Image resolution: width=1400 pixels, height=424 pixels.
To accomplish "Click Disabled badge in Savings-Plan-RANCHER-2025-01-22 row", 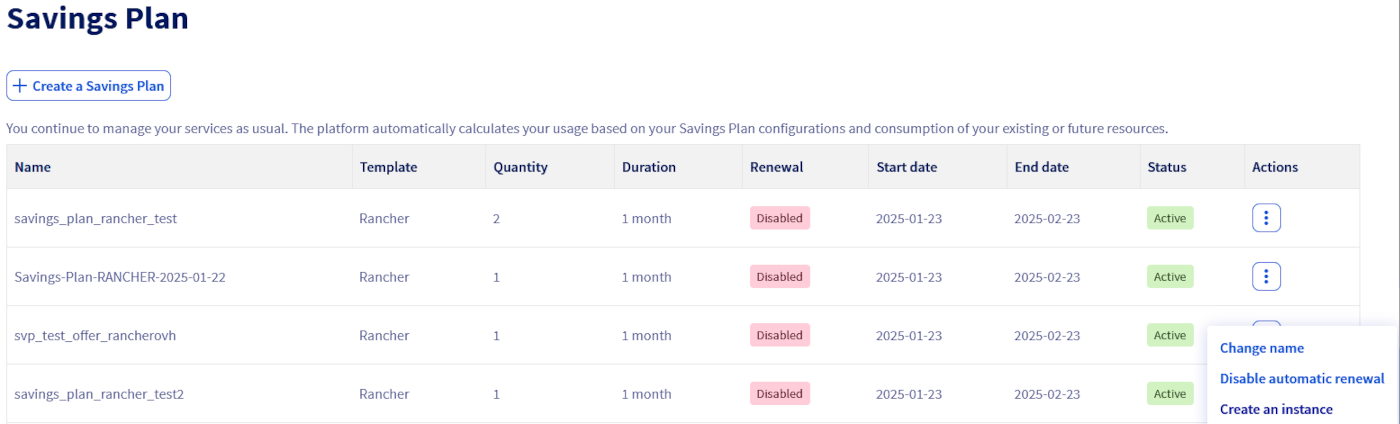I will coord(779,277).
